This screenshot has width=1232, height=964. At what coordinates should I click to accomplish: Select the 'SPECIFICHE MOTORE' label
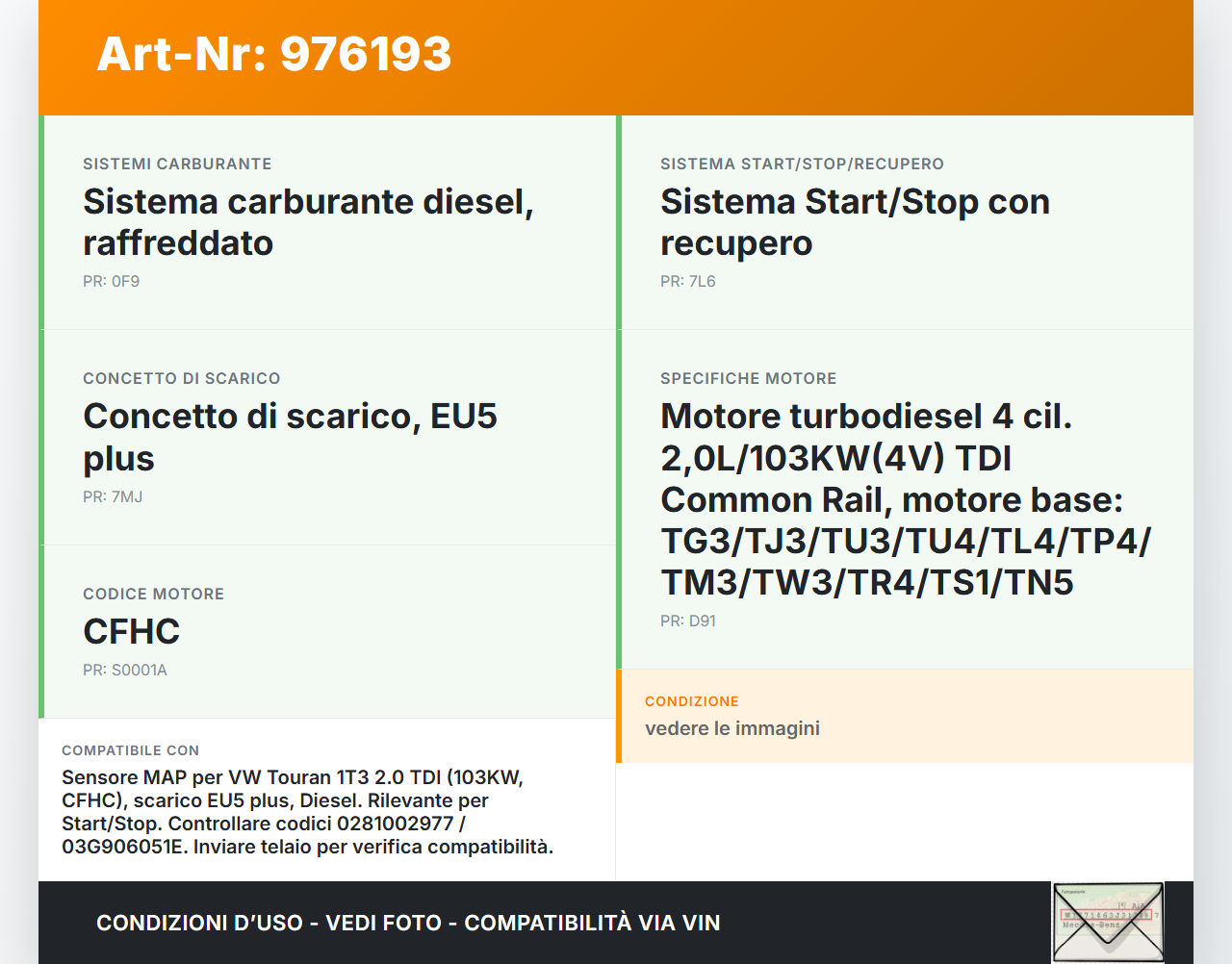coord(748,378)
